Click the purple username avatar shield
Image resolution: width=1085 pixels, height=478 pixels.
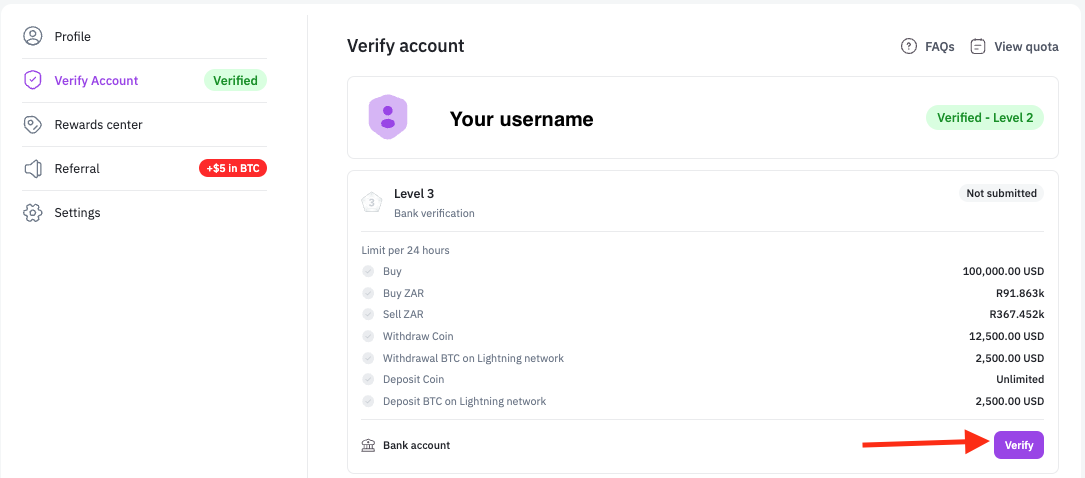(x=388, y=117)
